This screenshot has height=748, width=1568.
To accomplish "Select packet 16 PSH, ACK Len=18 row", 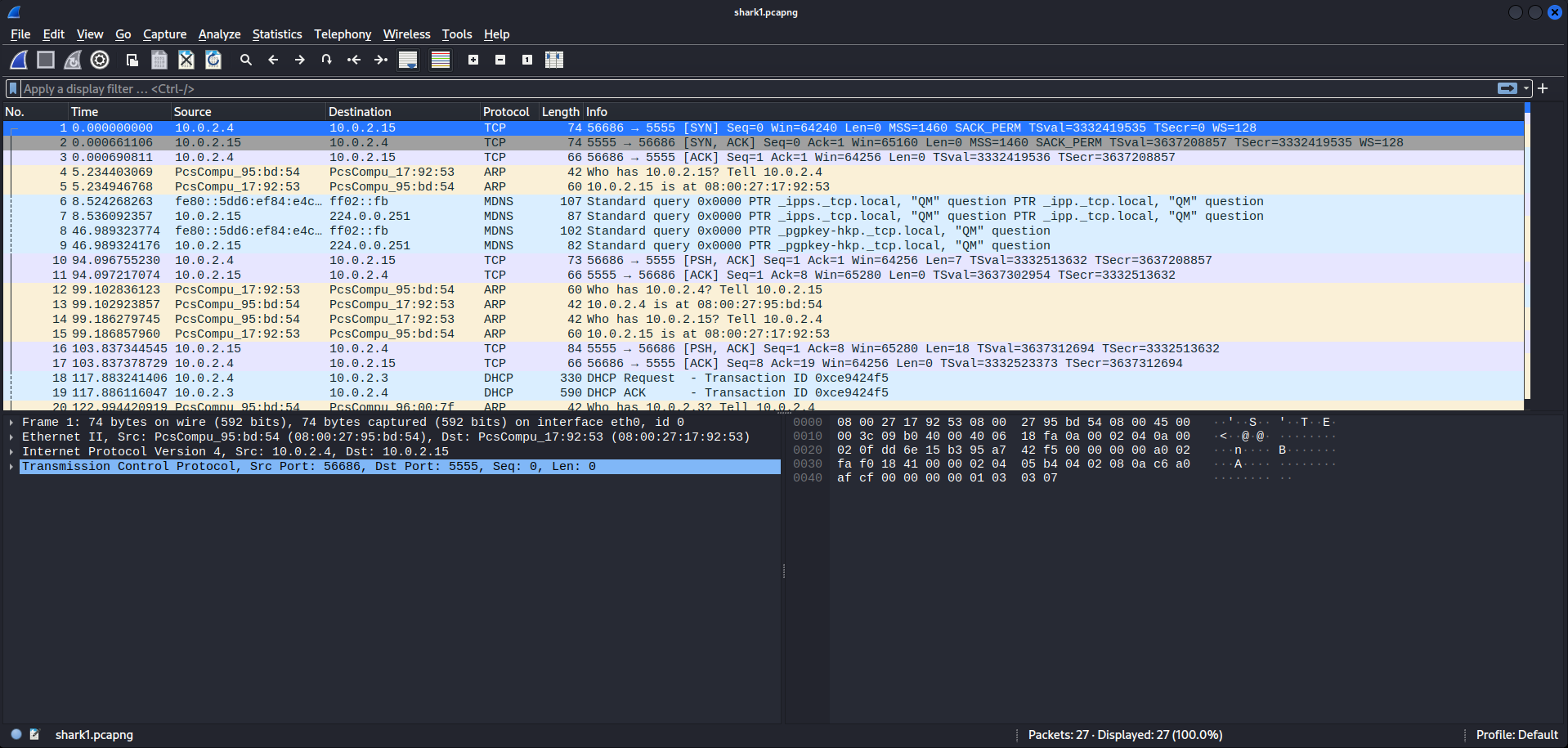I will tap(764, 349).
